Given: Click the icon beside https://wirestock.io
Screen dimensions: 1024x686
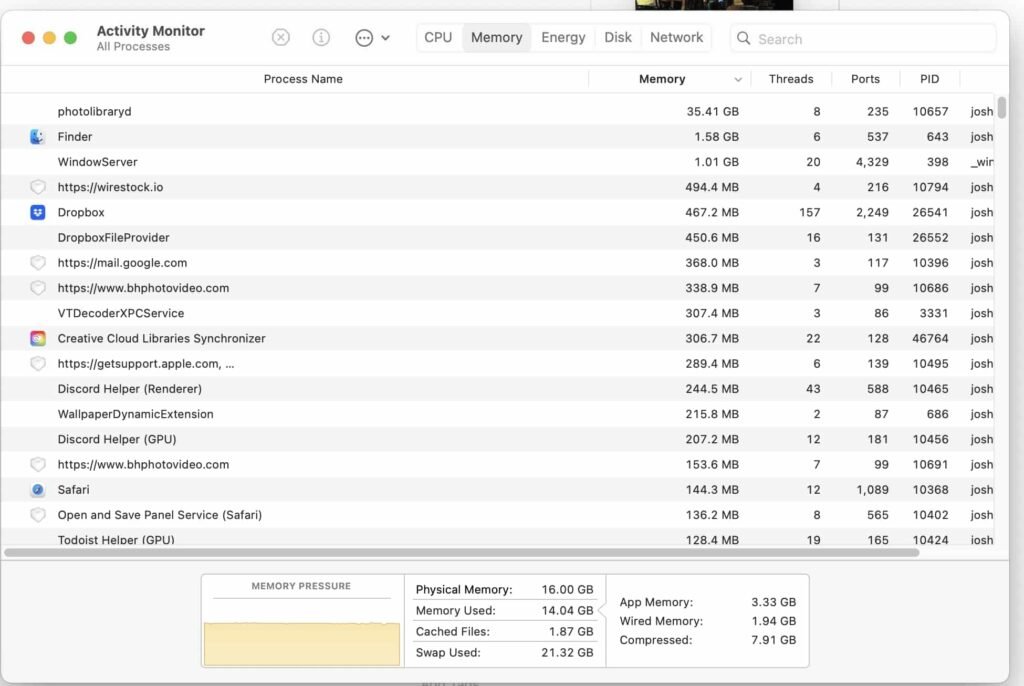Looking at the screenshot, I should point(37,187).
